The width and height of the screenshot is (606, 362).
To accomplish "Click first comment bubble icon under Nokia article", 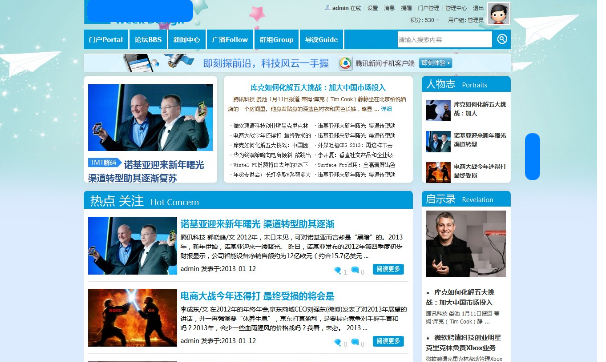I will click(337, 270).
